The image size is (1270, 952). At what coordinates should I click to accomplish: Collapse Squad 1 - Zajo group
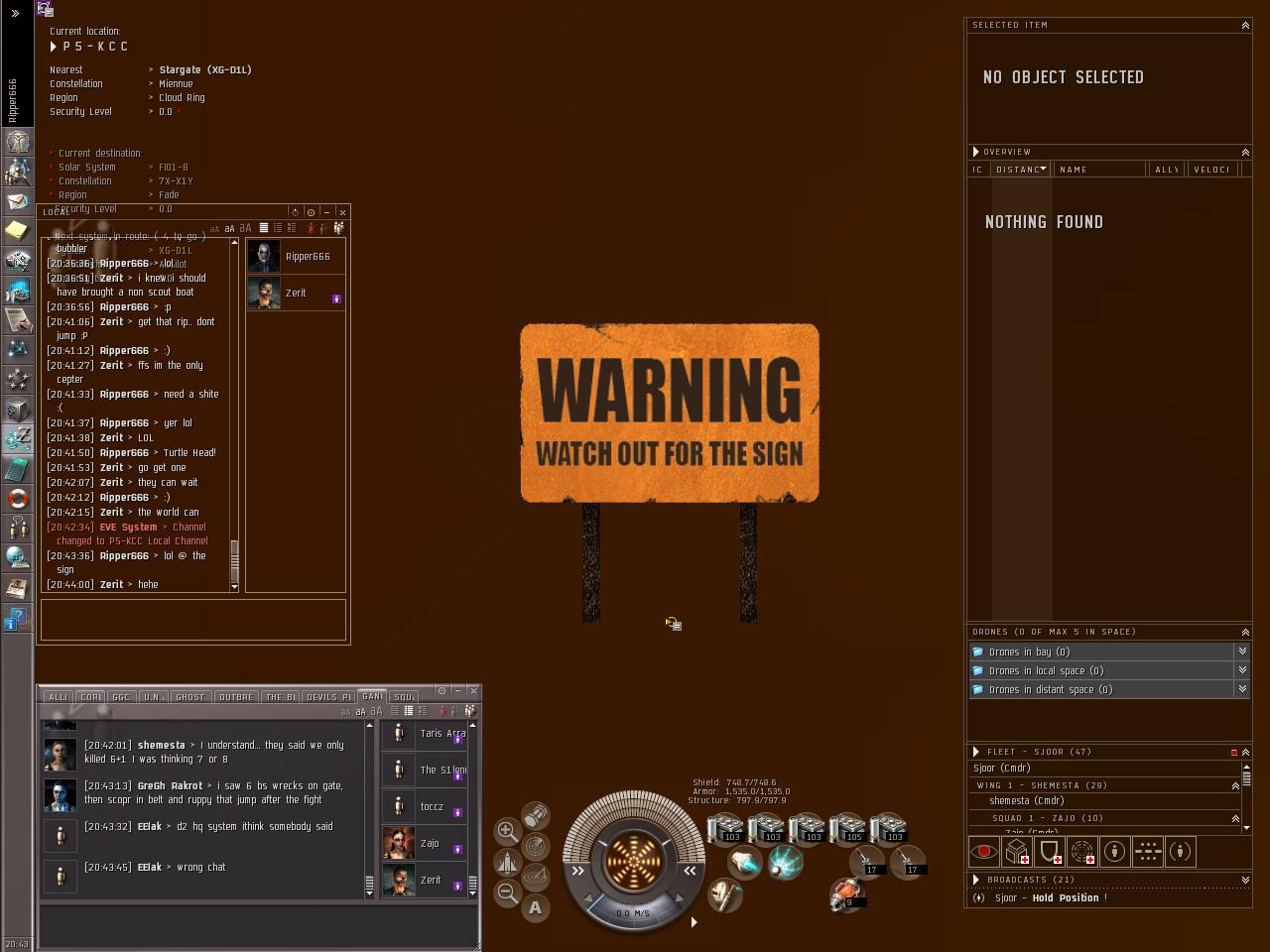1235,818
